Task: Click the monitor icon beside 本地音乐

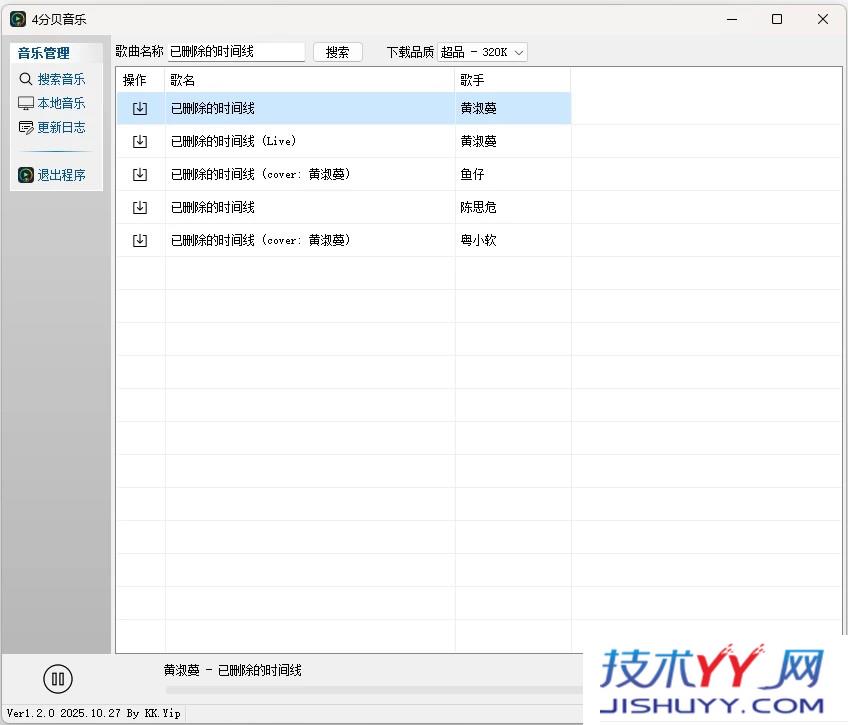Action: [25, 103]
